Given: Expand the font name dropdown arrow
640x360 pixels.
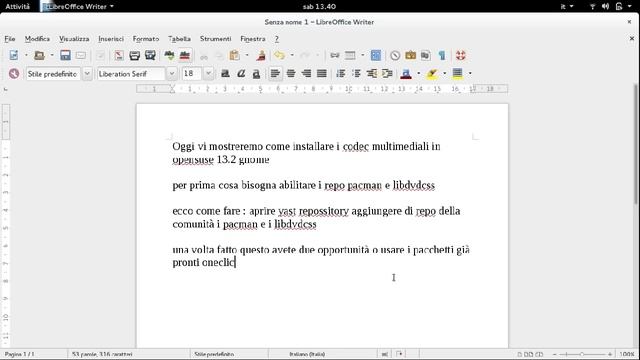Looking at the screenshot, I should pyautogui.click(x=172, y=73).
